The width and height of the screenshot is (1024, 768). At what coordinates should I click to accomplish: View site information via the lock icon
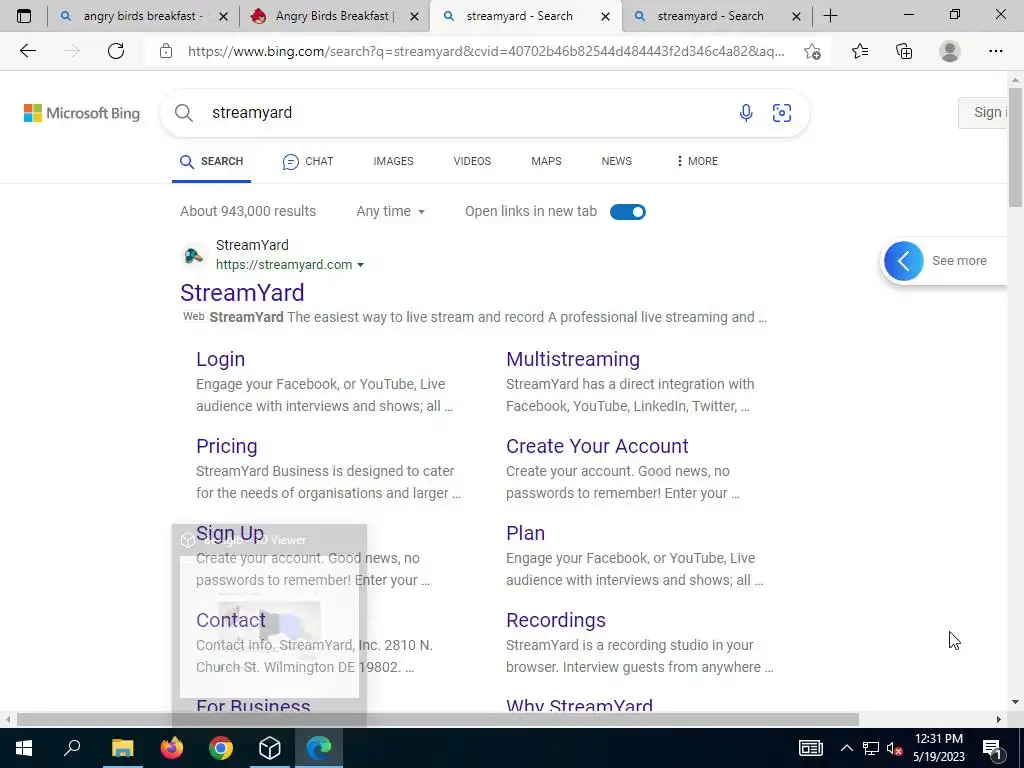point(166,51)
